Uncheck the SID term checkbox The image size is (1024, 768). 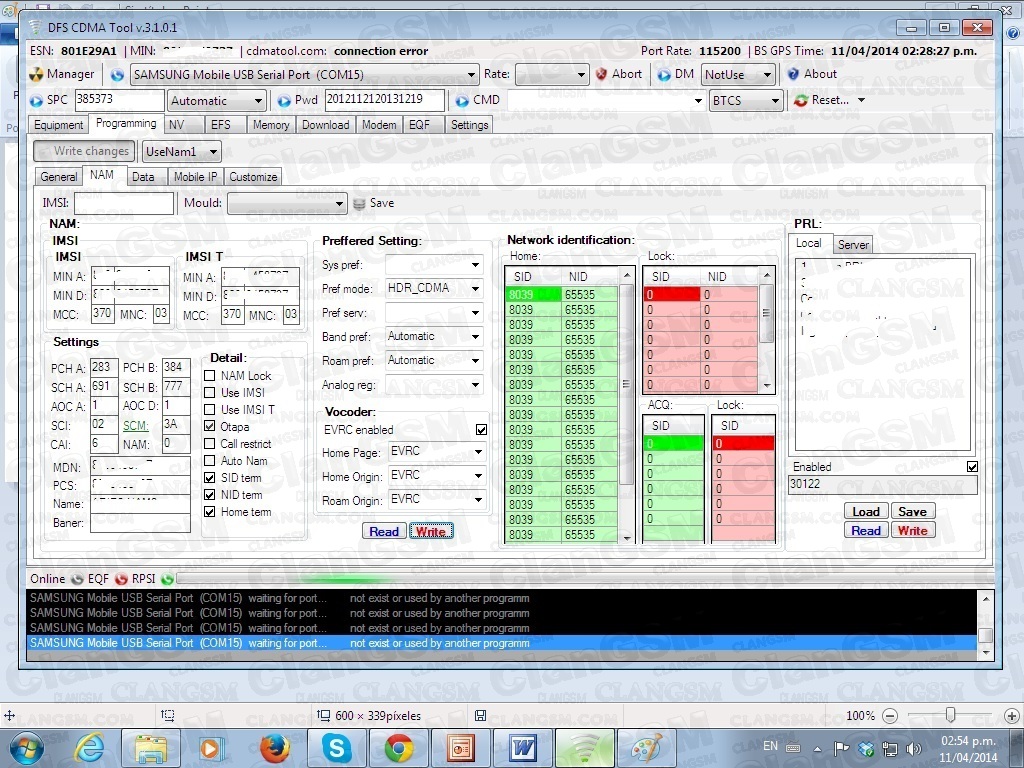(x=210, y=477)
